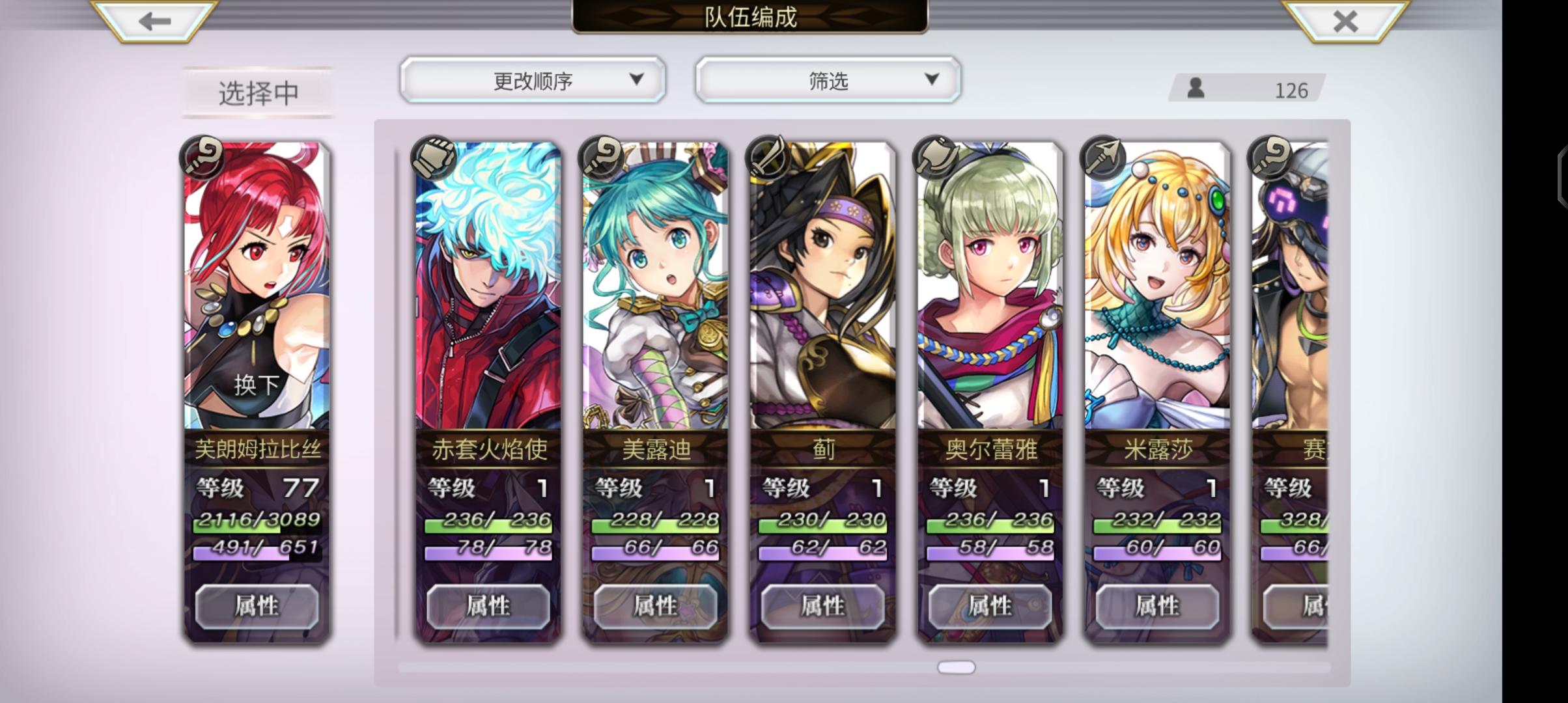
Task: Open the 筛选 filter dropdown
Action: pyautogui.click(x=828, y=80)
